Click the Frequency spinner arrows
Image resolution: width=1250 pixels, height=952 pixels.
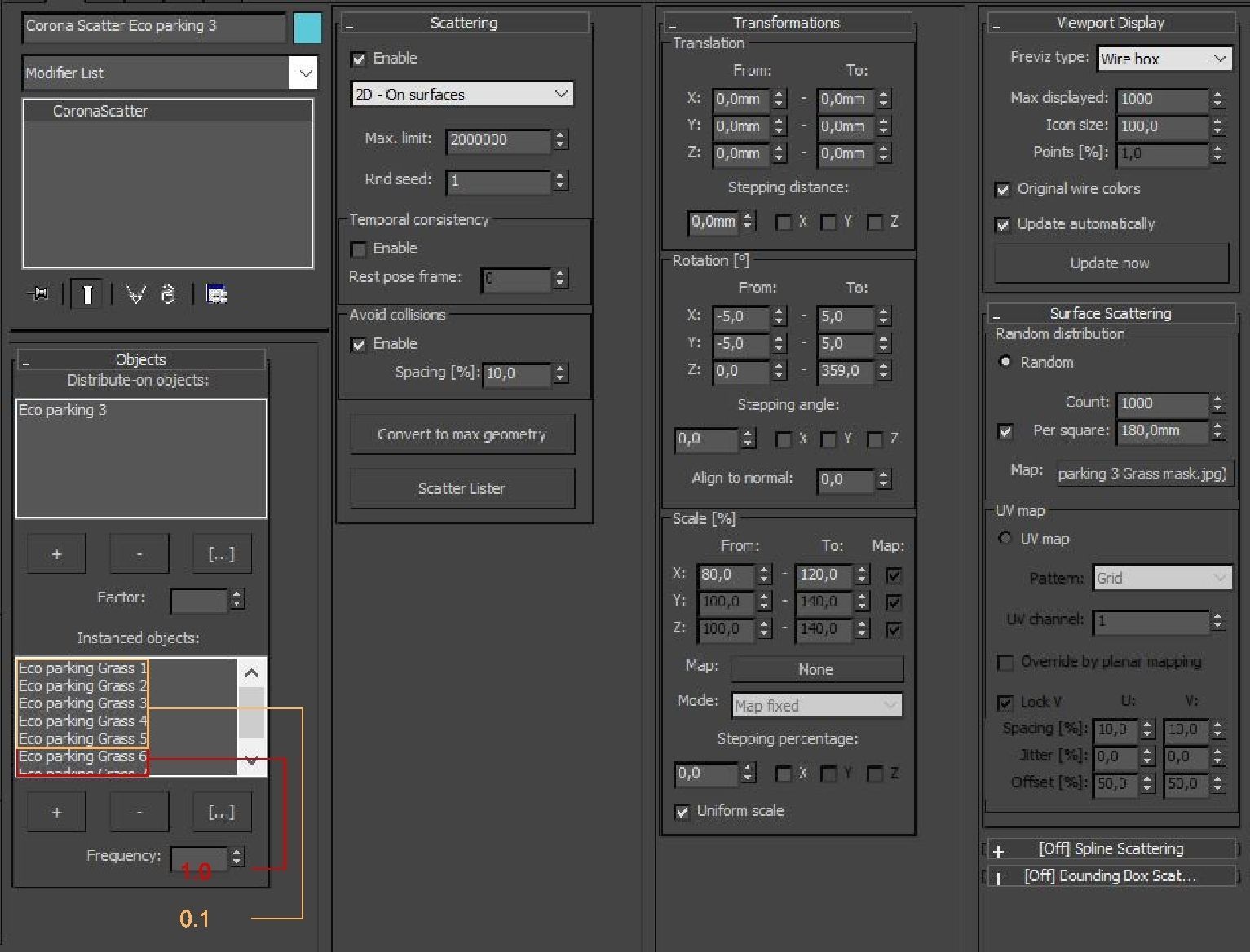click(x=236, y=857)
